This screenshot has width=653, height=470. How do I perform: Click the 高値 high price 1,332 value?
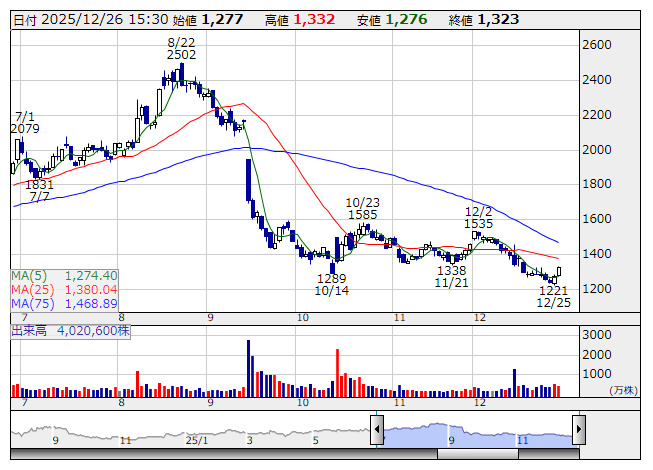click(313, 19)
